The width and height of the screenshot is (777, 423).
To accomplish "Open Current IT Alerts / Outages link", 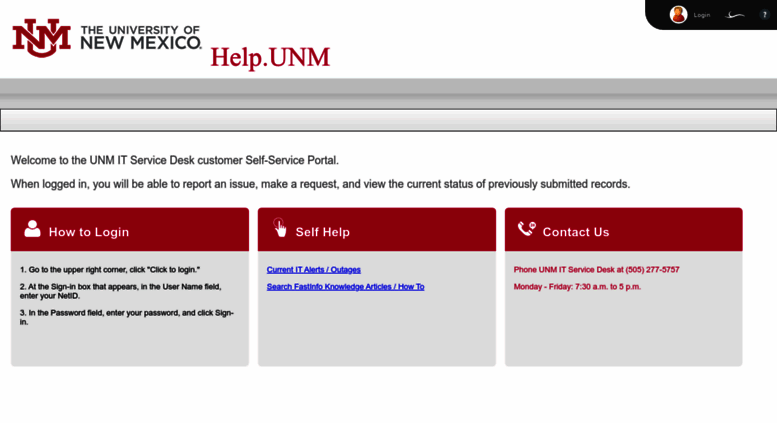I will 314,270.
